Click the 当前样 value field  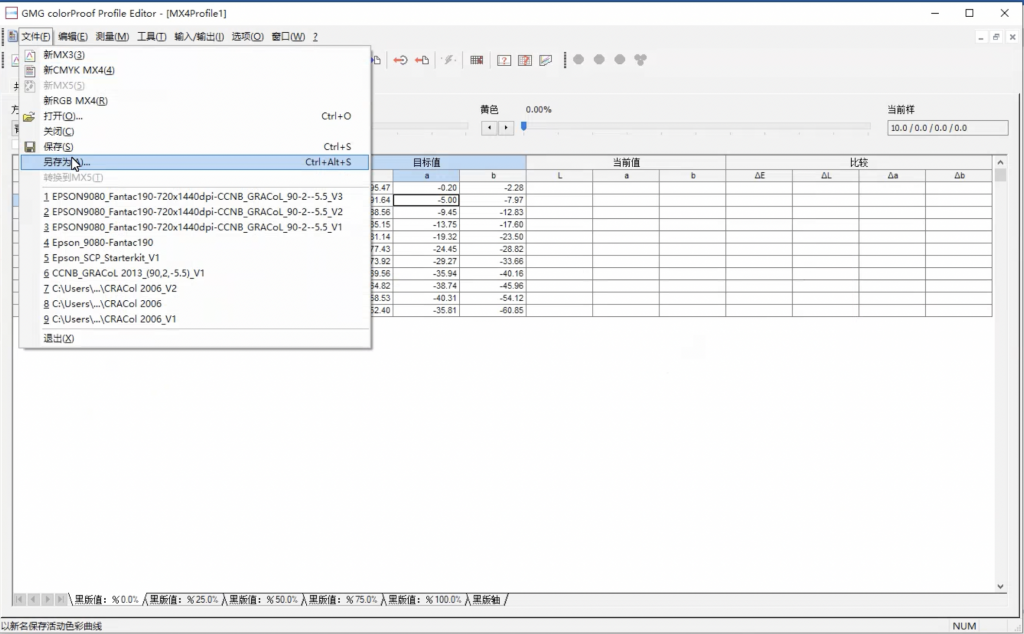947,128
